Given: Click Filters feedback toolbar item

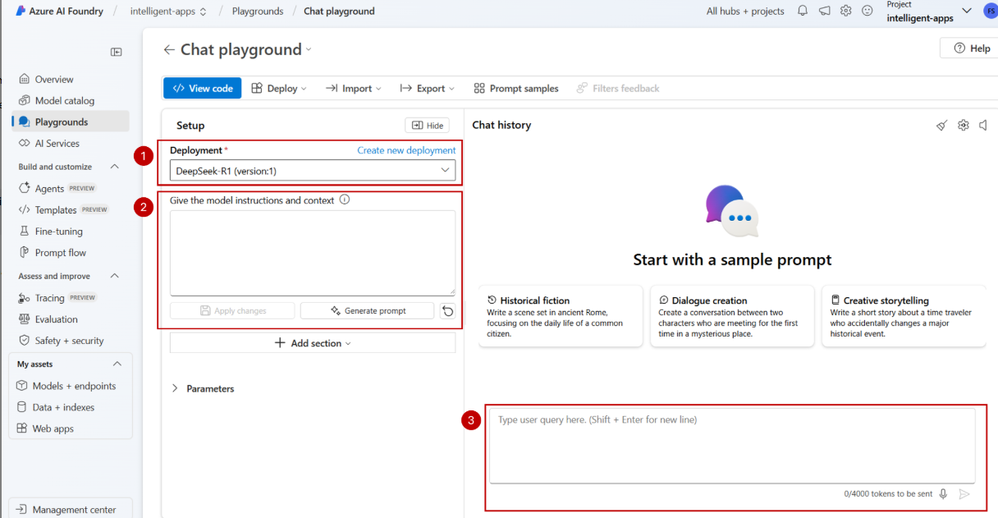Looking at the screenshot, I should pyautogui.click(x=618, y=88).
